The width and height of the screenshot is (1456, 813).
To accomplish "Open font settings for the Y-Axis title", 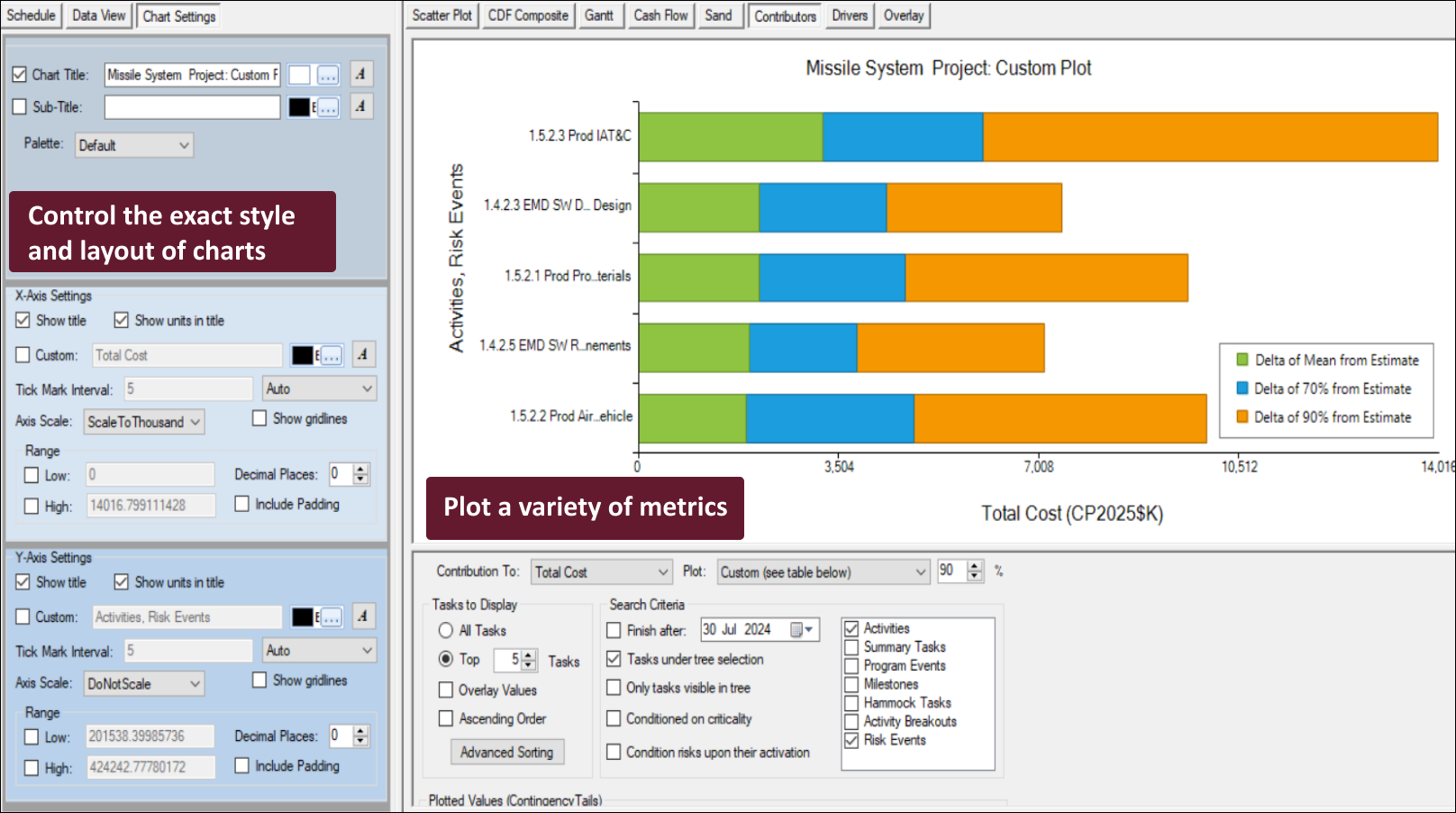I will 362,617.
